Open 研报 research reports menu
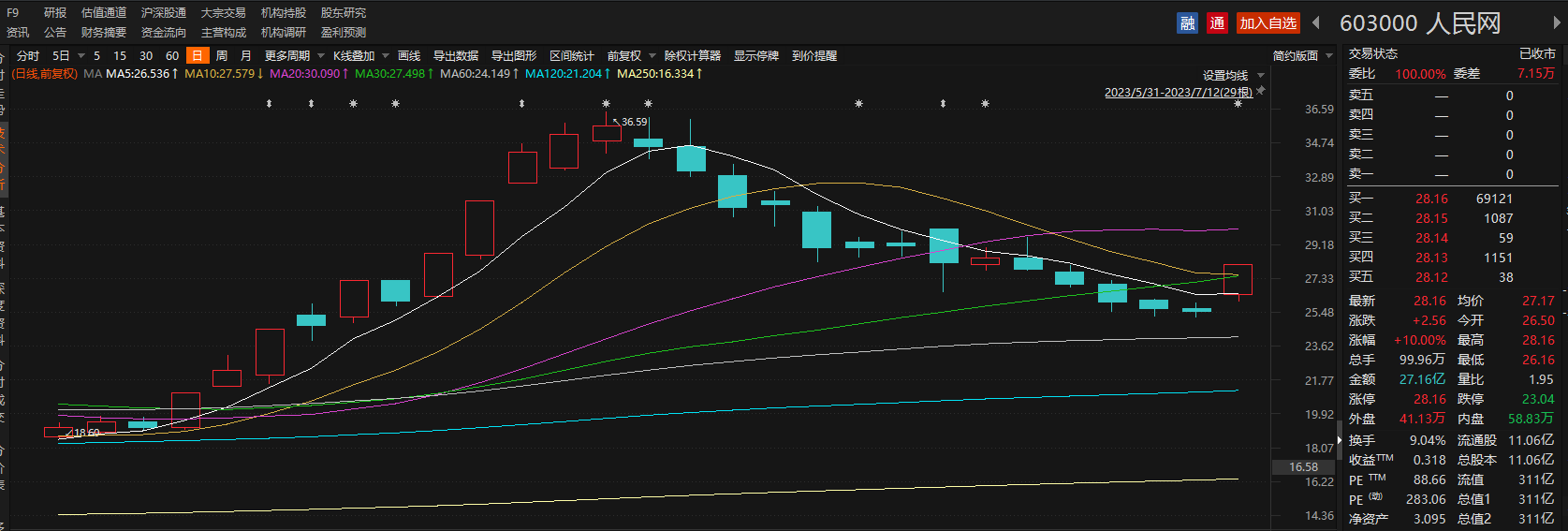Viewport: 1568px width, 531px height. point(55,13)
